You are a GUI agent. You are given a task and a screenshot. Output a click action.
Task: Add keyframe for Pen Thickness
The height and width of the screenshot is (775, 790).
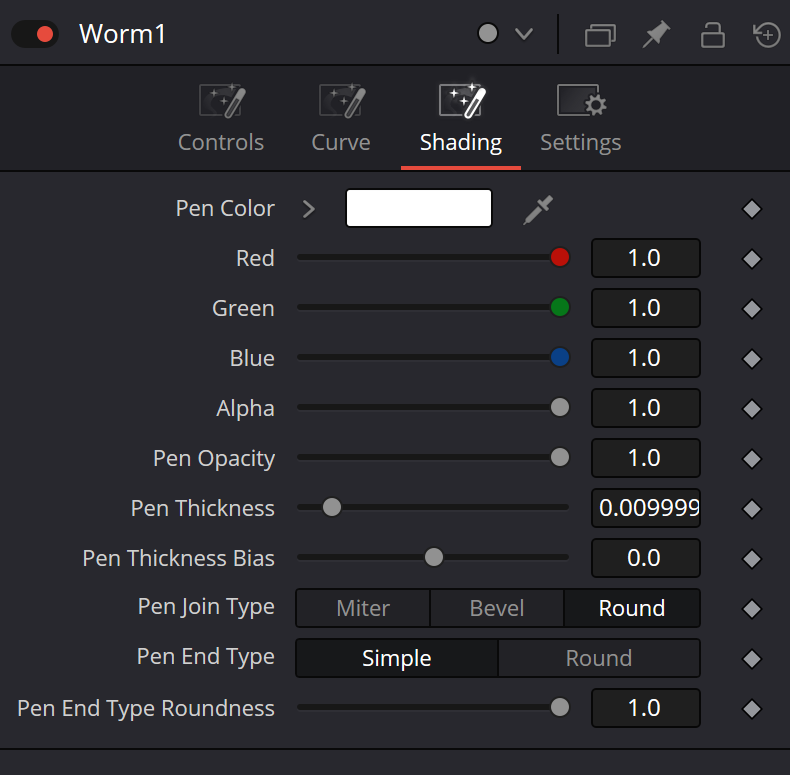tap(752, 508)
